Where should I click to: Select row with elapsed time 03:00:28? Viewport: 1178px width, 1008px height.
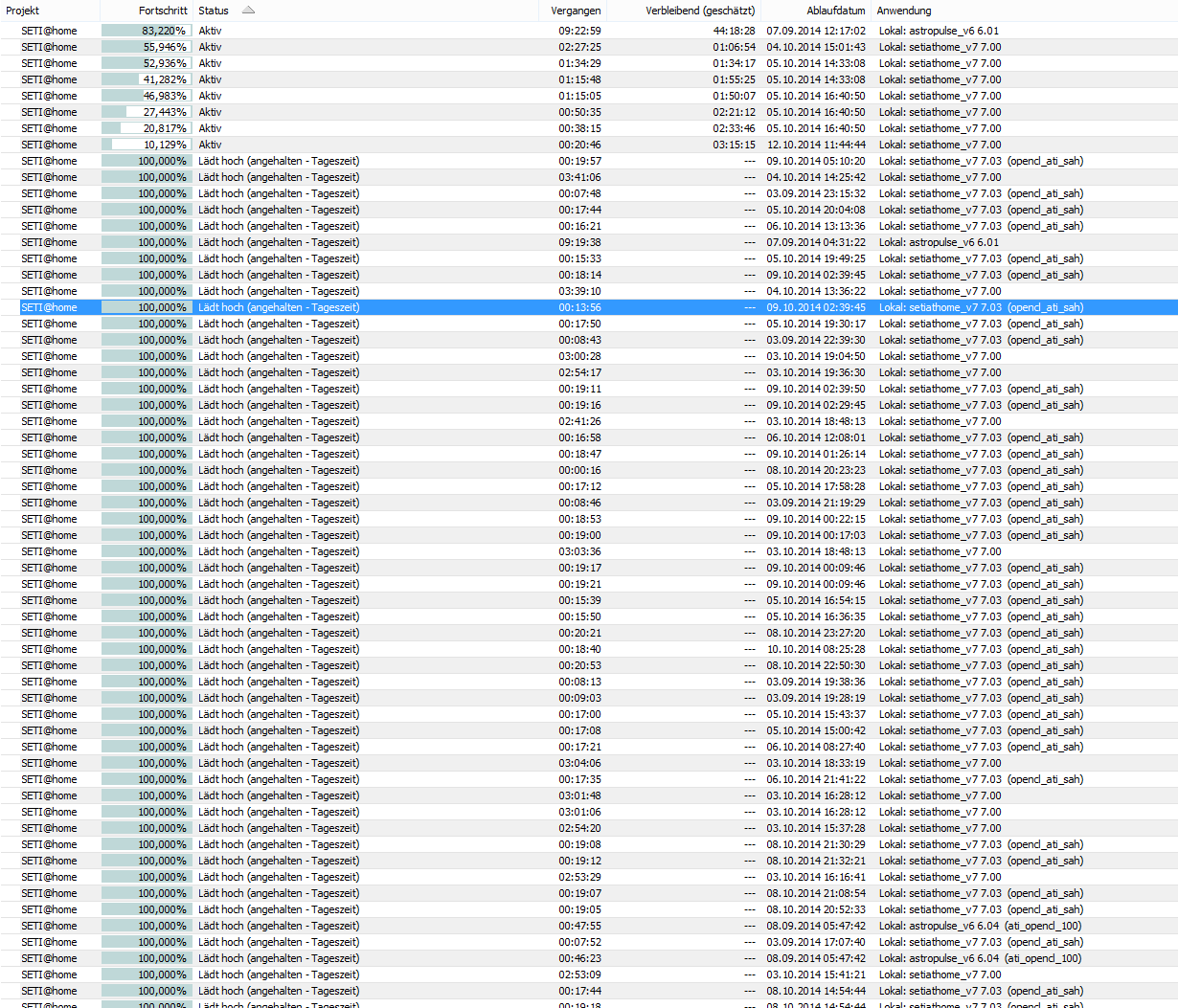click(x=589, y=356)
